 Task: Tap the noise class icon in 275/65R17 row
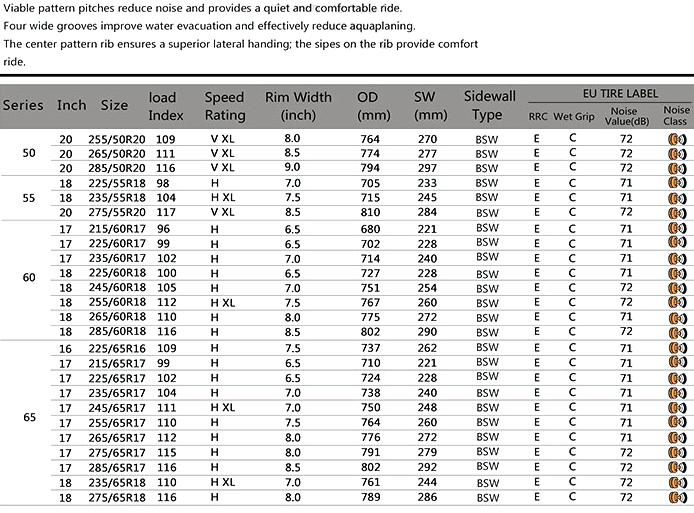pos(677,452)
